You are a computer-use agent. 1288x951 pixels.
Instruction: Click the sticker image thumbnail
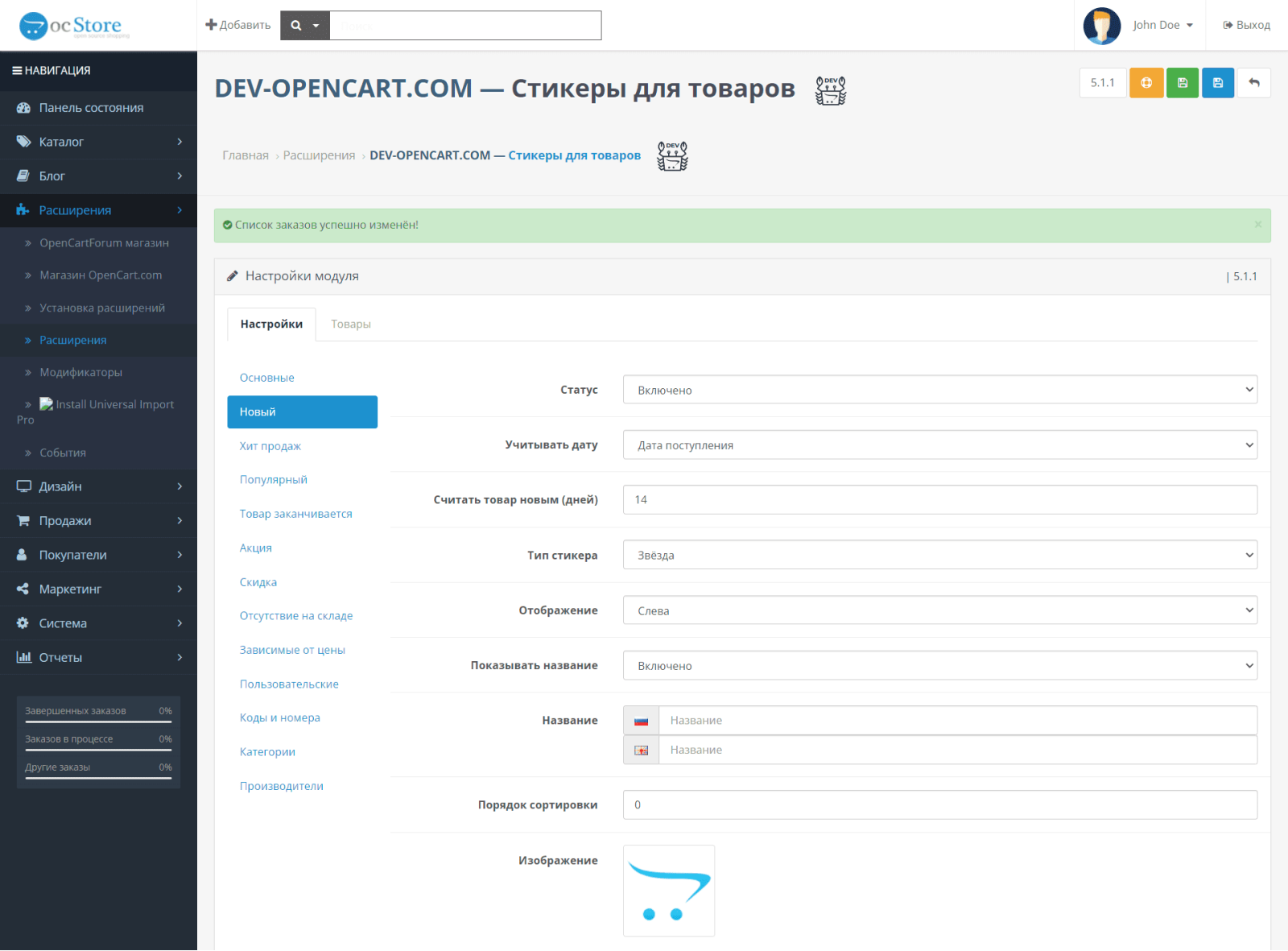669,891
